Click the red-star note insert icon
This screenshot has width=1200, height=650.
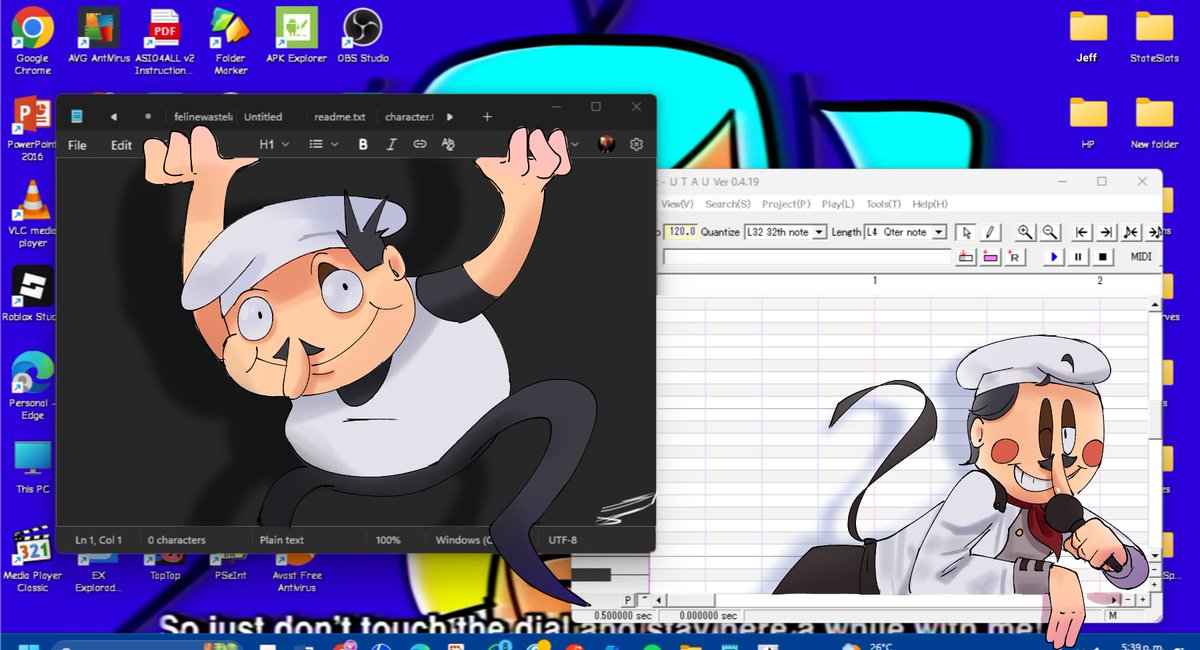click(966, 257)
